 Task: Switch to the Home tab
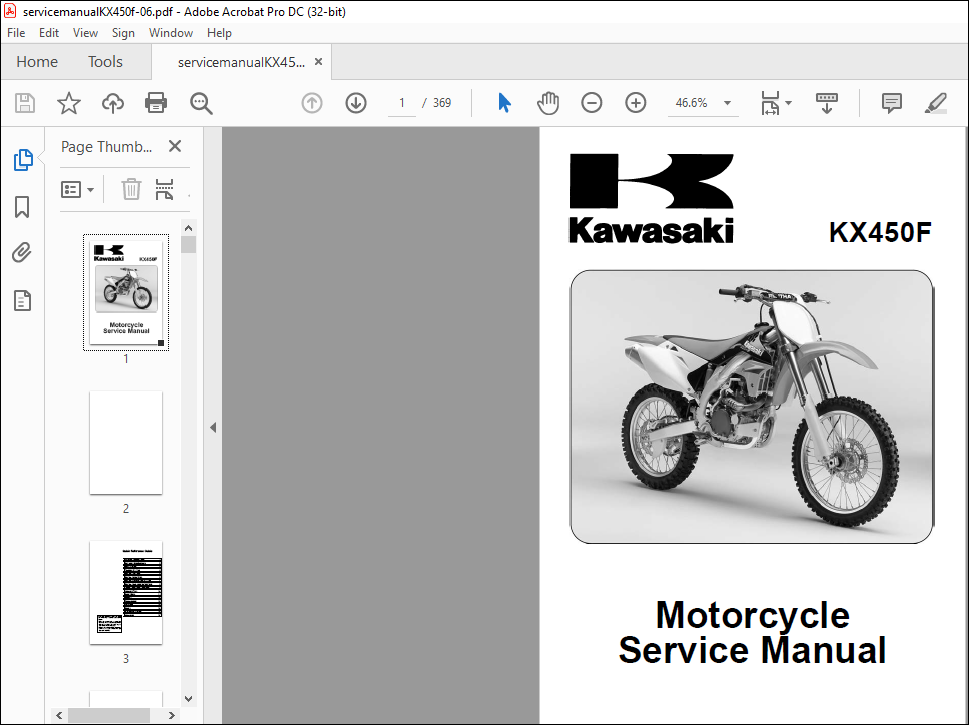pyautogui.click(x=37, y=62)
